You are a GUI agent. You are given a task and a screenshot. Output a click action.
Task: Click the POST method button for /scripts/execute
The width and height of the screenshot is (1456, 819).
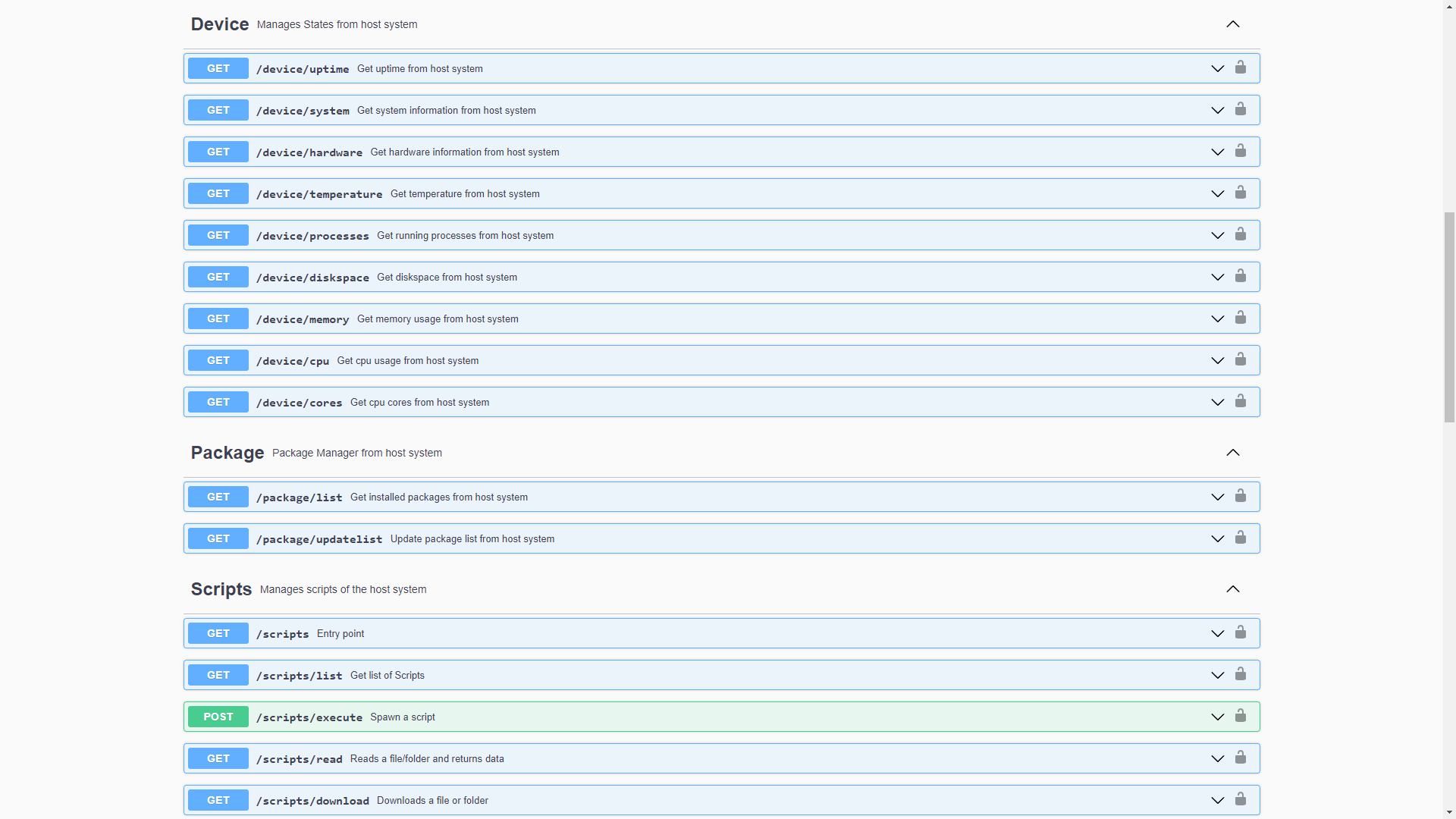tap(218, 717)
